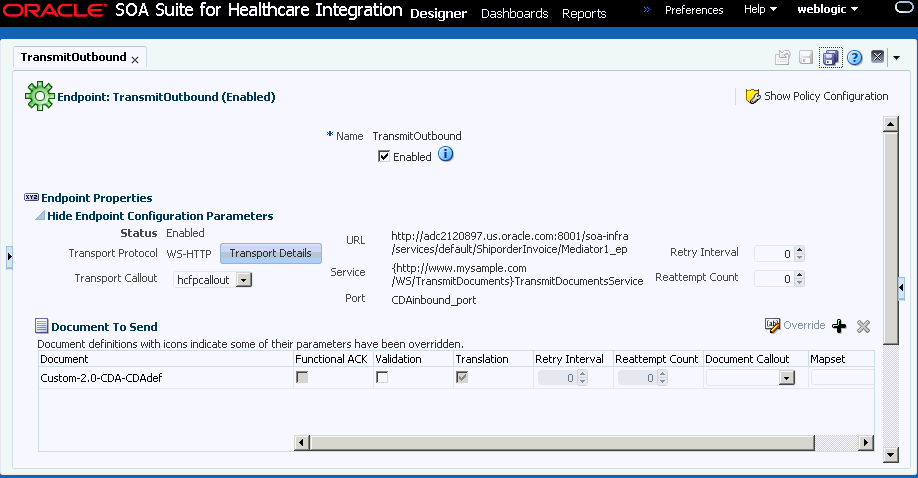Click the Save All icon
This screenshot has height=478, width=918.
click(830, 57)
